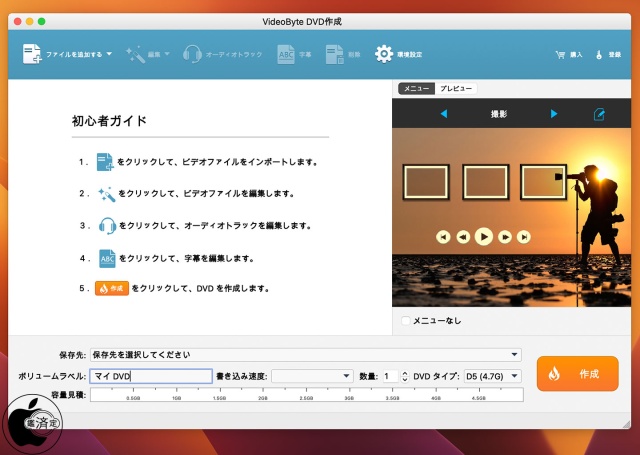The width and height of the screenshot is (640, 455).
Task: Switch to the プレビュー tab
Action: 456,89
